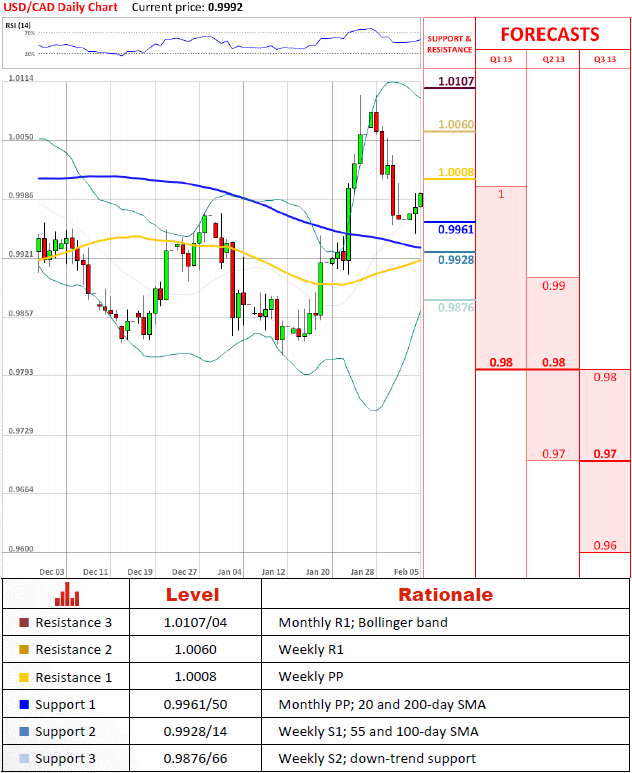Select the 'Resistance 3' row label
The width and height of the screenshot is (632, 773).
(73, 623)
